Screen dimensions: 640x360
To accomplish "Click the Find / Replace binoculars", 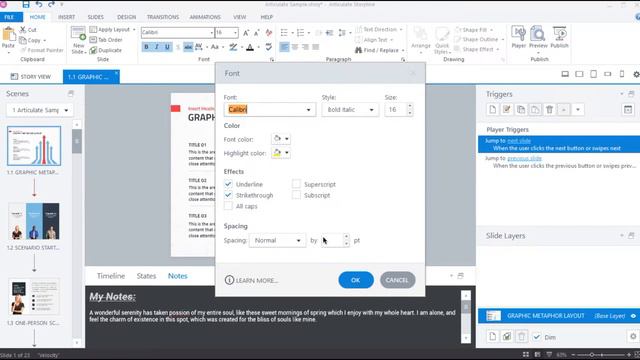I will pos(358,50).
